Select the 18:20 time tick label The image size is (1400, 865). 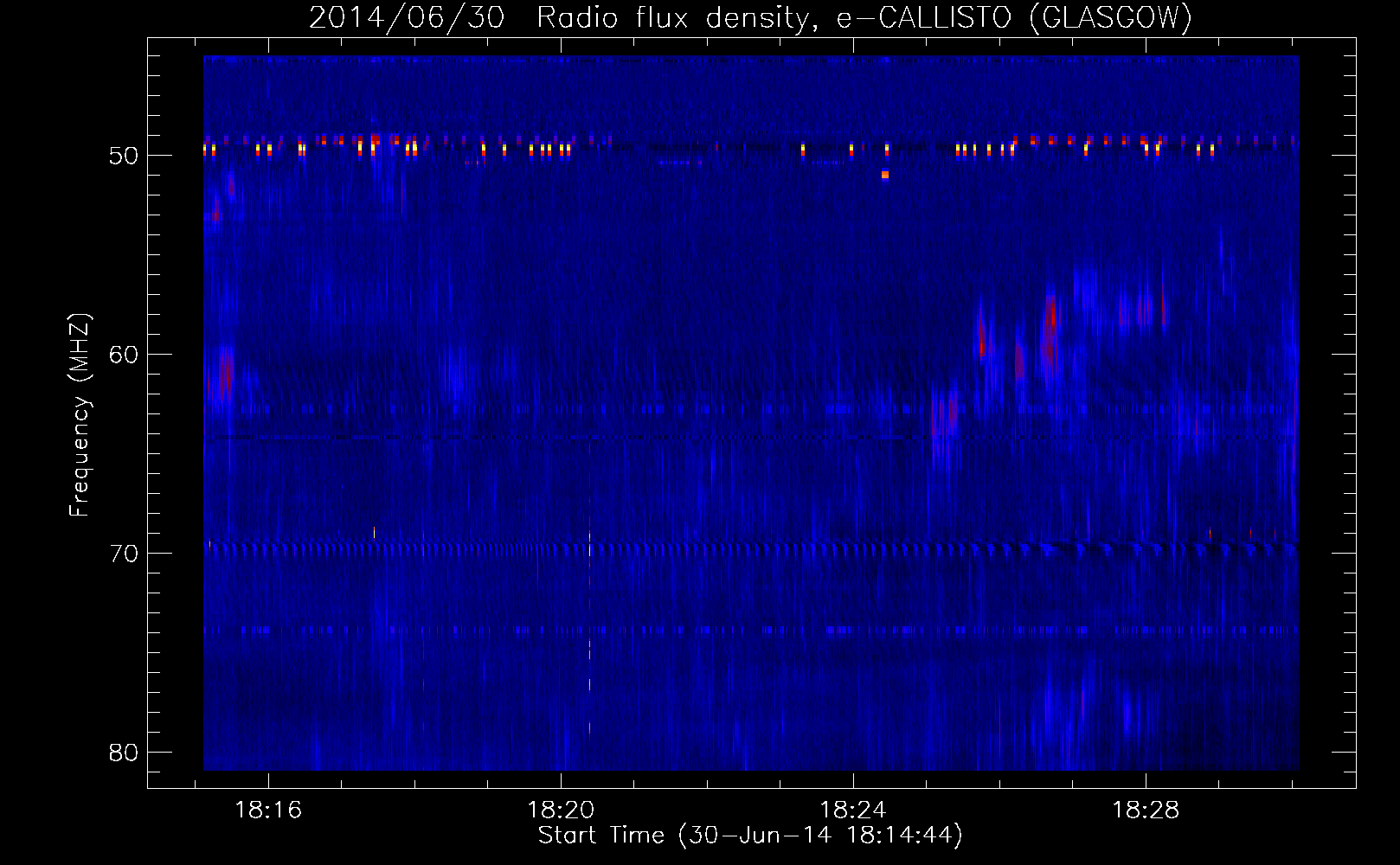click(561, 811)
